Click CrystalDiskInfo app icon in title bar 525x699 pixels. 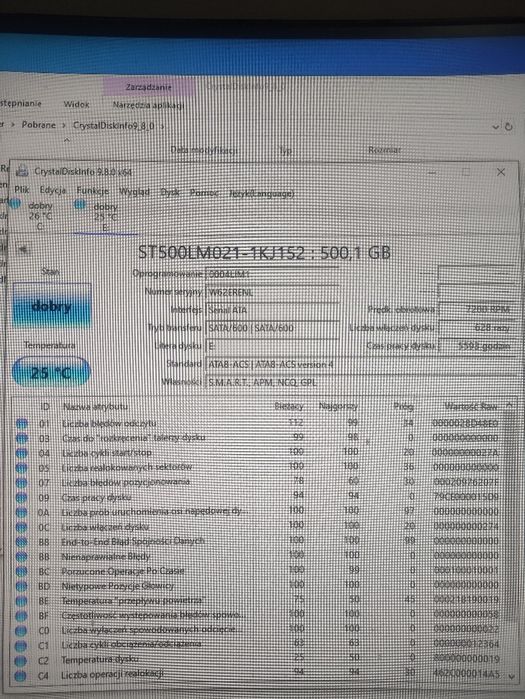(22, 171)
